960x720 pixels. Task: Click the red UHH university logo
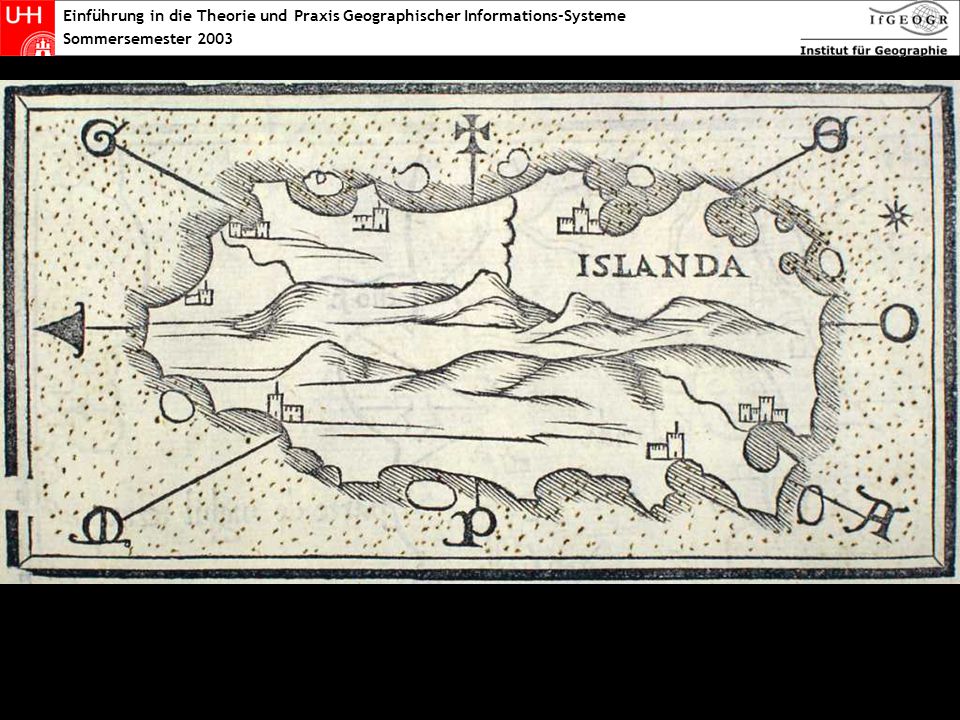coord(28,28)
